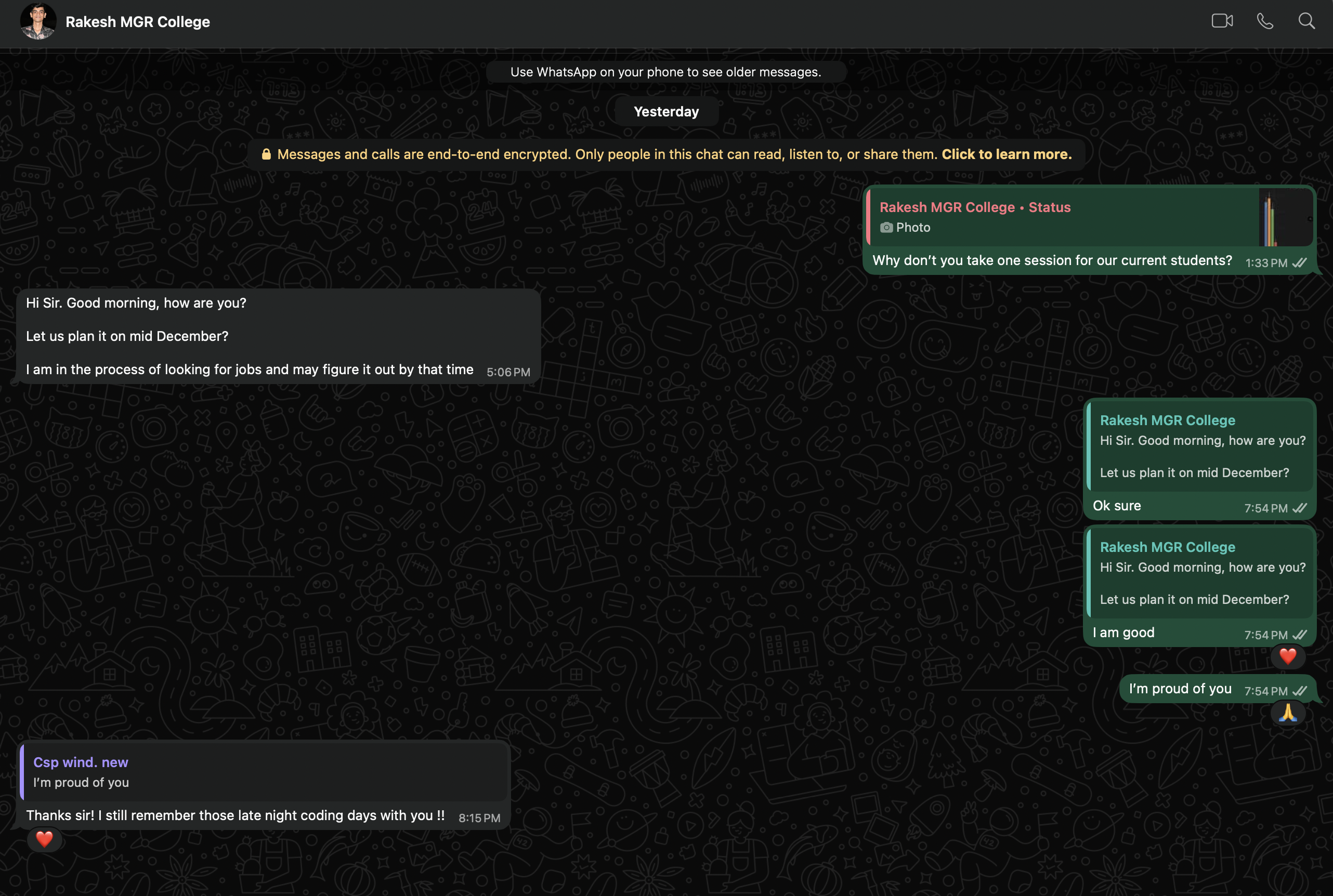
Task: Click 'Click to learn more' encryption link
Action: point(1006,154)
